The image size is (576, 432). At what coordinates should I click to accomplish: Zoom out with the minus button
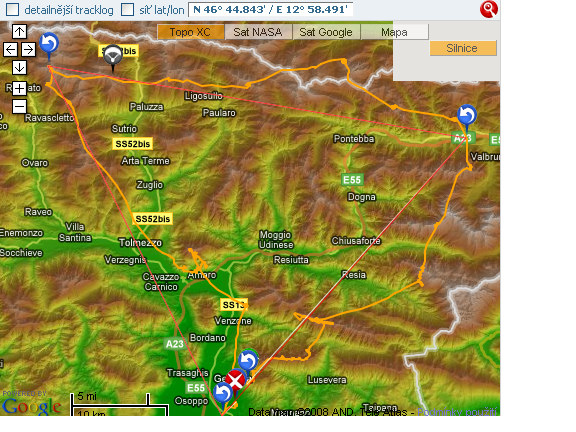tap(19, 107)
